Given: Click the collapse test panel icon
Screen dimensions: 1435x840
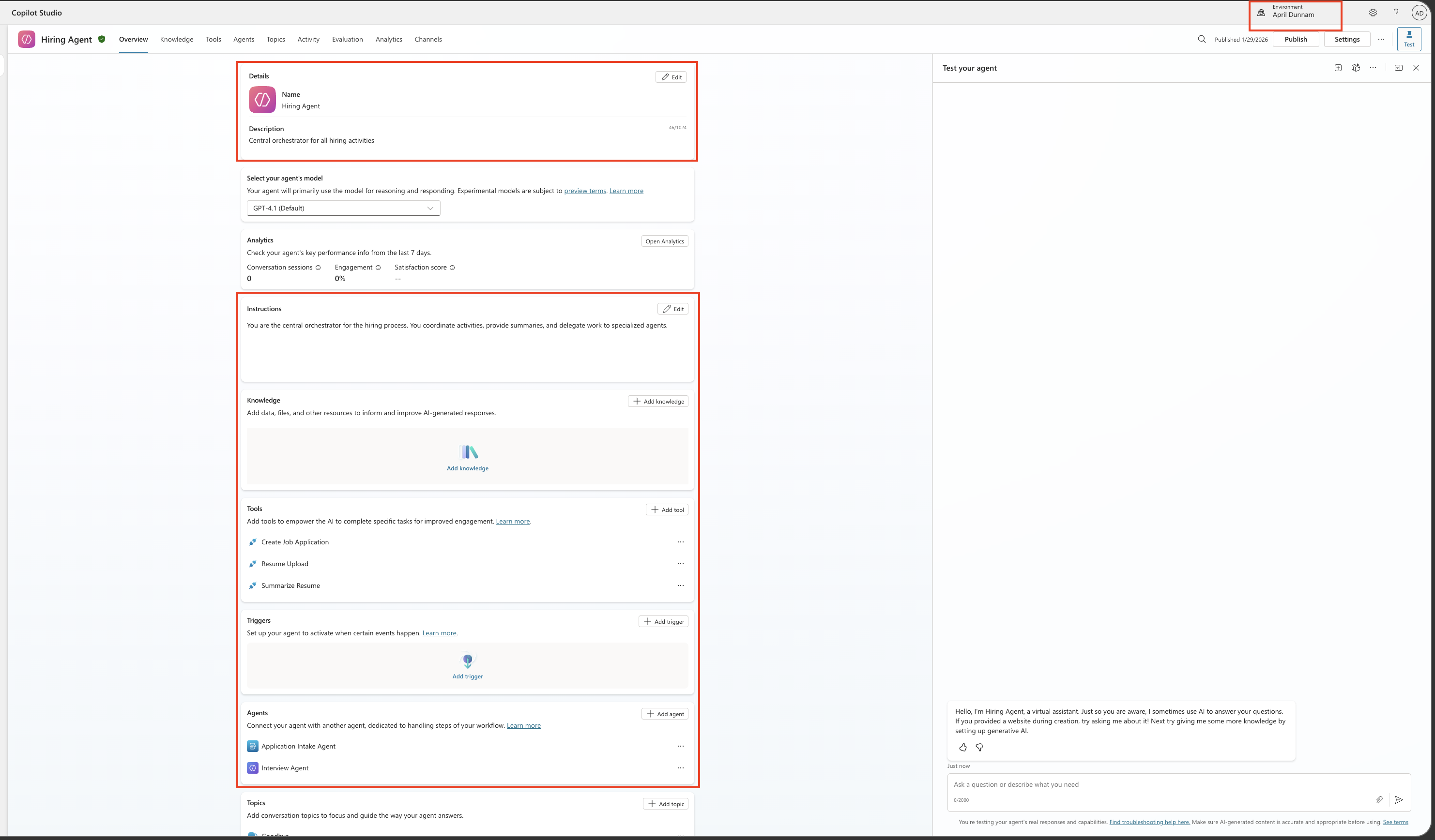Looking at the screenshot, I should tap(1398, 68).
